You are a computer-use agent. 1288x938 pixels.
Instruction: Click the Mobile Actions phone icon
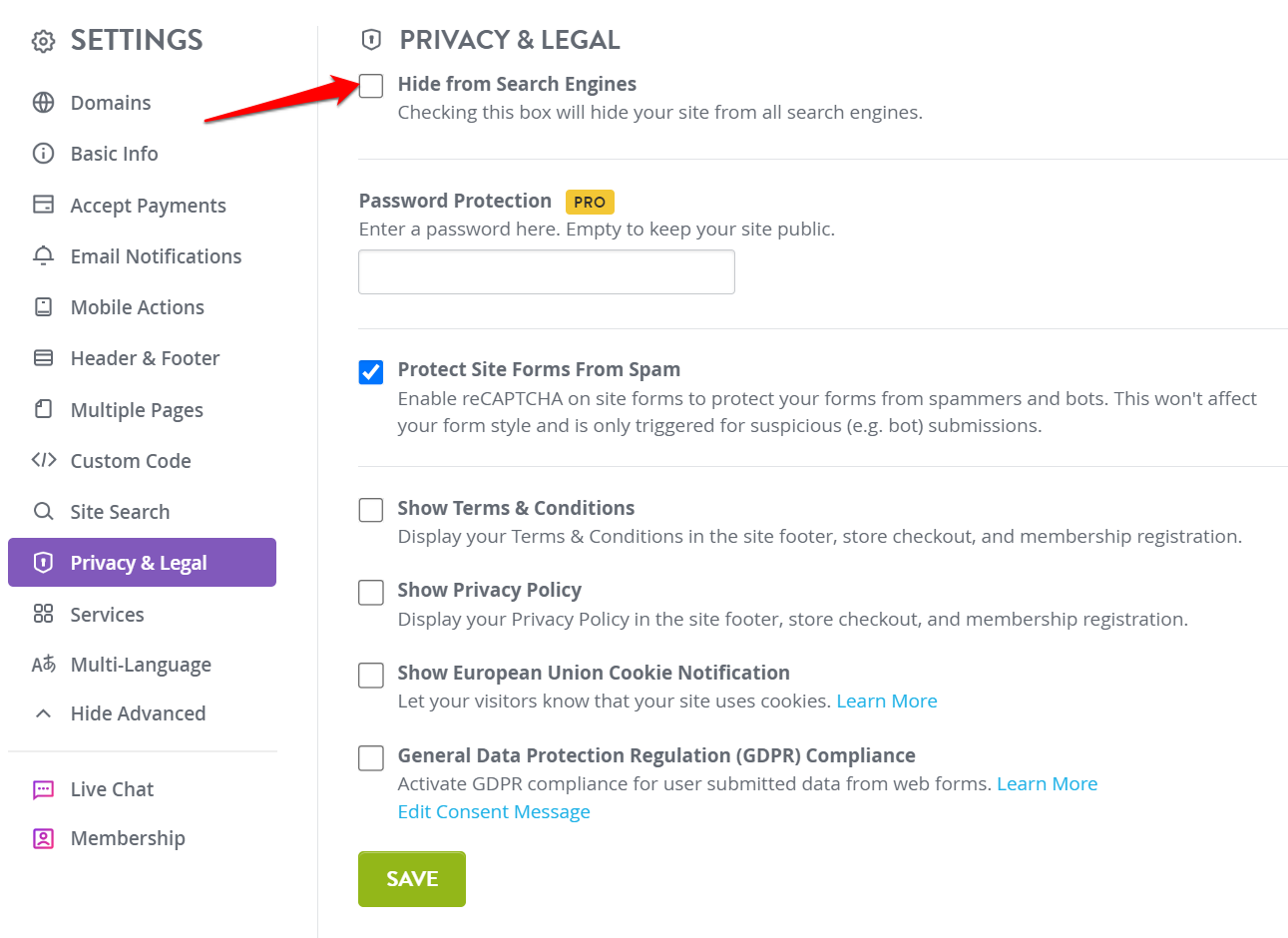[43, 306]
